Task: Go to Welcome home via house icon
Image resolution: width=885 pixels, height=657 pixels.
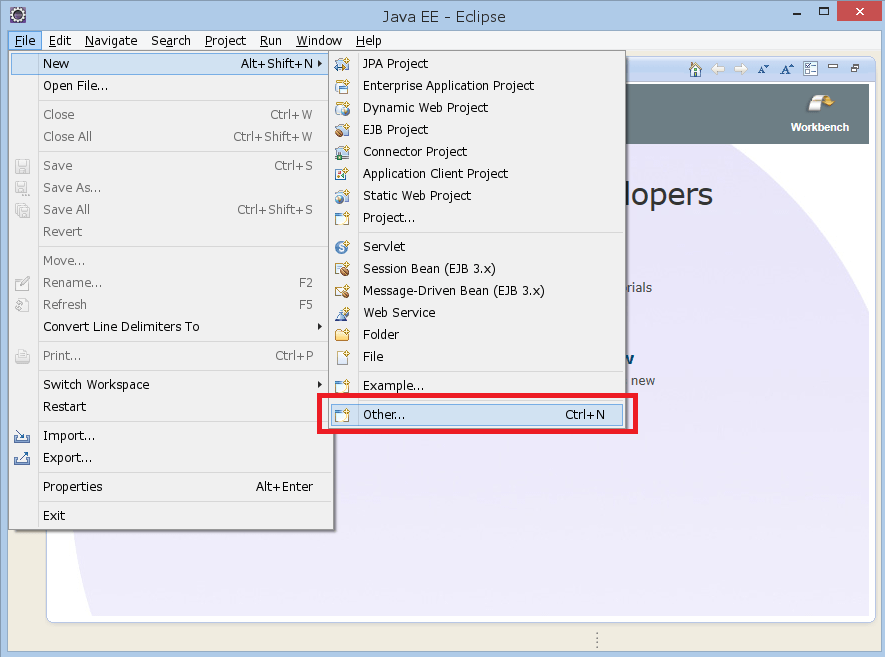Action: (x=695, y=69)
